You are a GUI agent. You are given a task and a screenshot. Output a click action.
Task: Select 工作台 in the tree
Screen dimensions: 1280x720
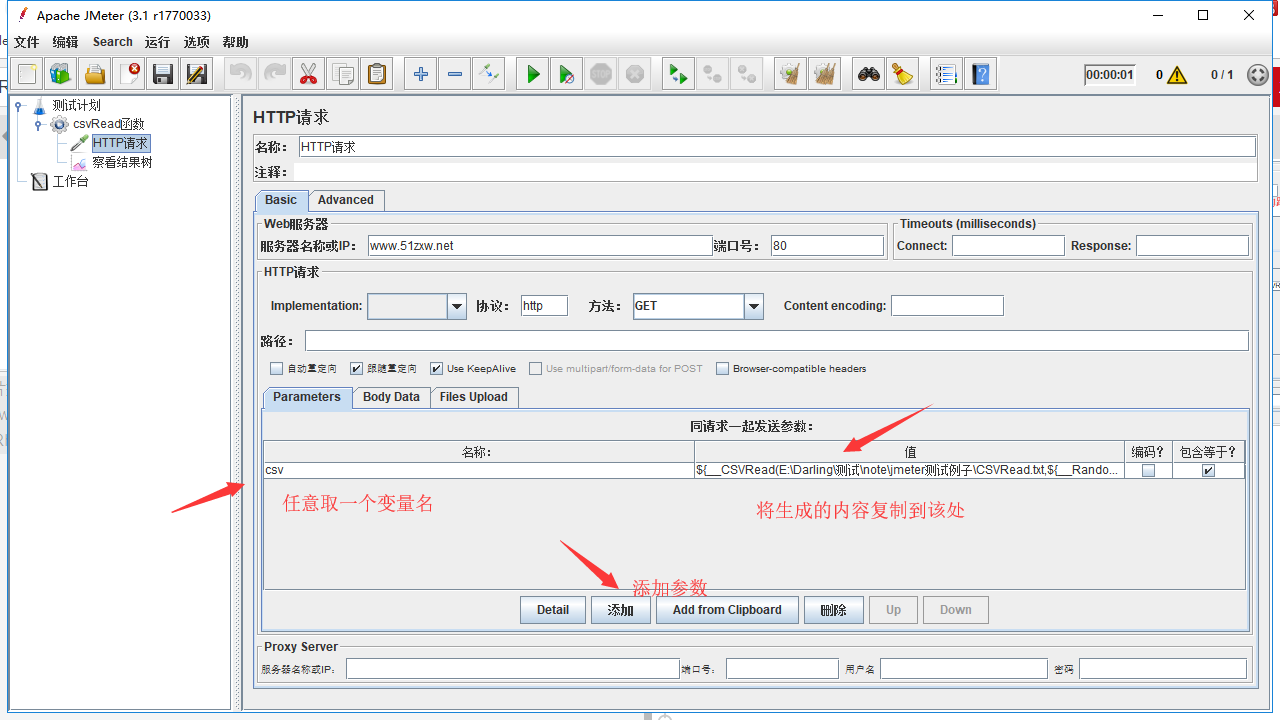coord(70,181)
